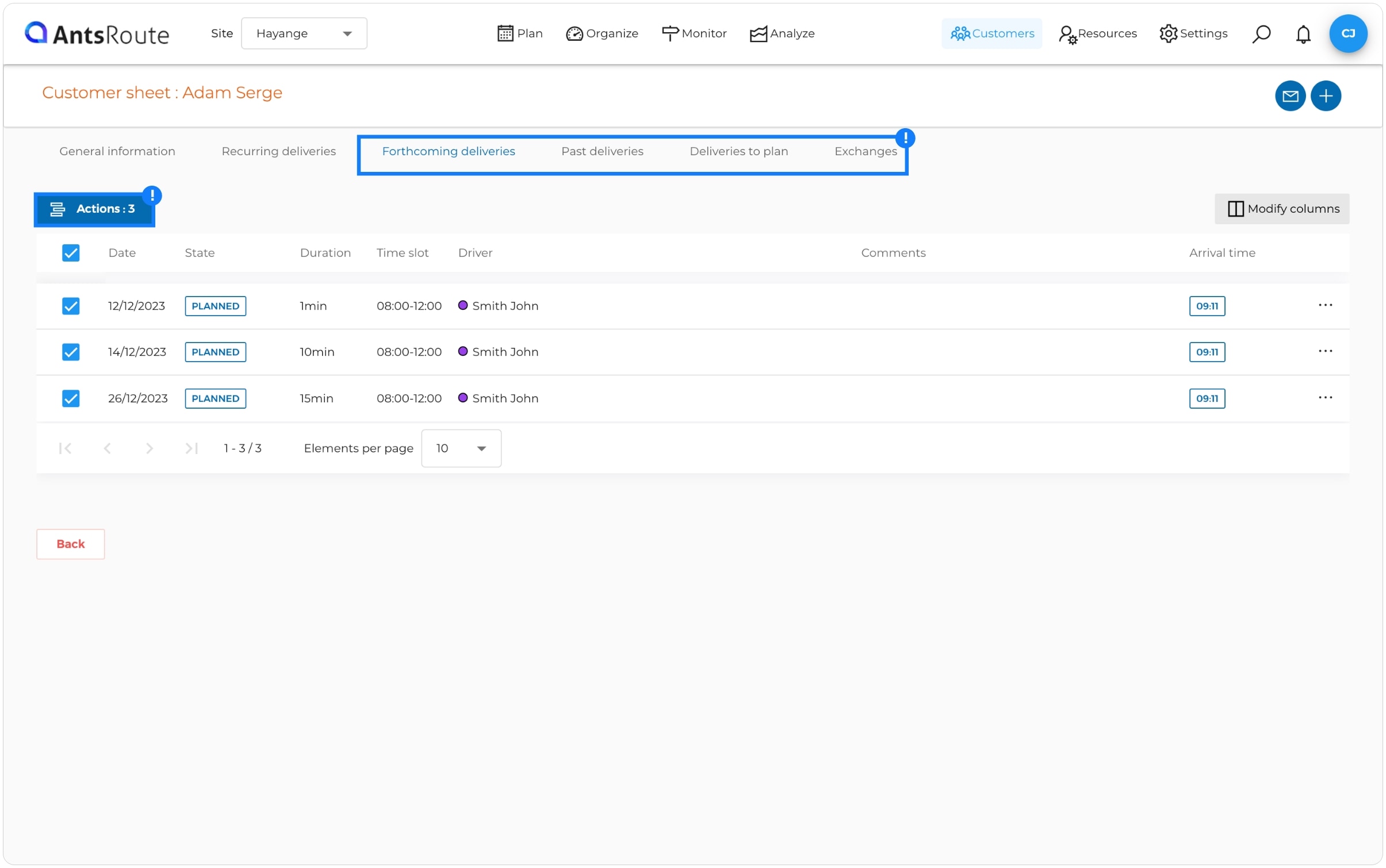Sort by State column header
This screenshot has height=868, width=1386.
[200, 252]
